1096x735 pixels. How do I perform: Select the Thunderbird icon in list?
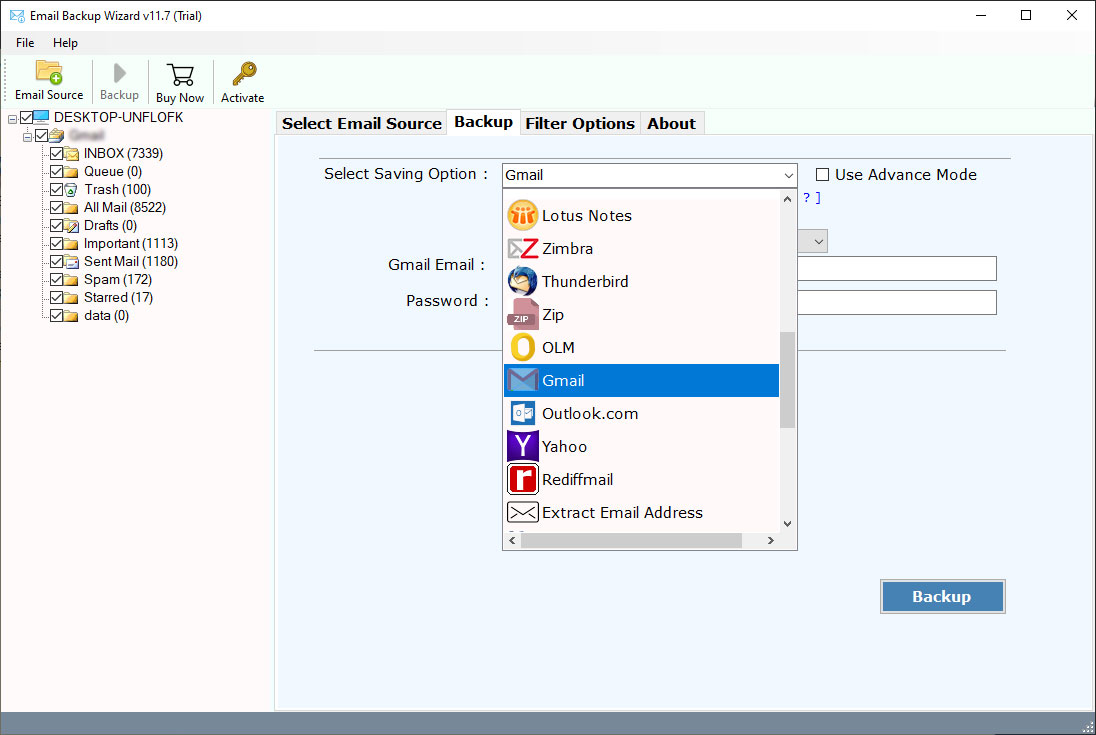point(522,281)
